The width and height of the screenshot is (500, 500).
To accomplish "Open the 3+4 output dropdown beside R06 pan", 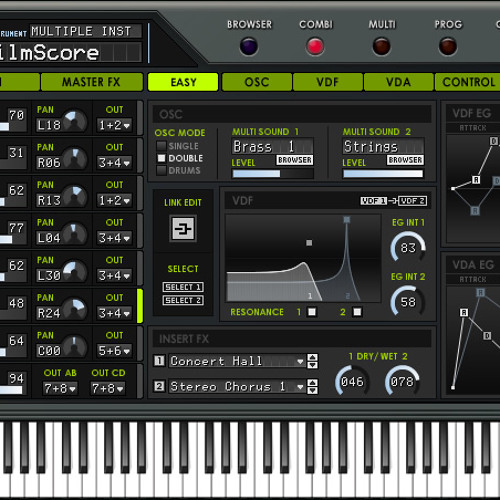I will (114, 163).
